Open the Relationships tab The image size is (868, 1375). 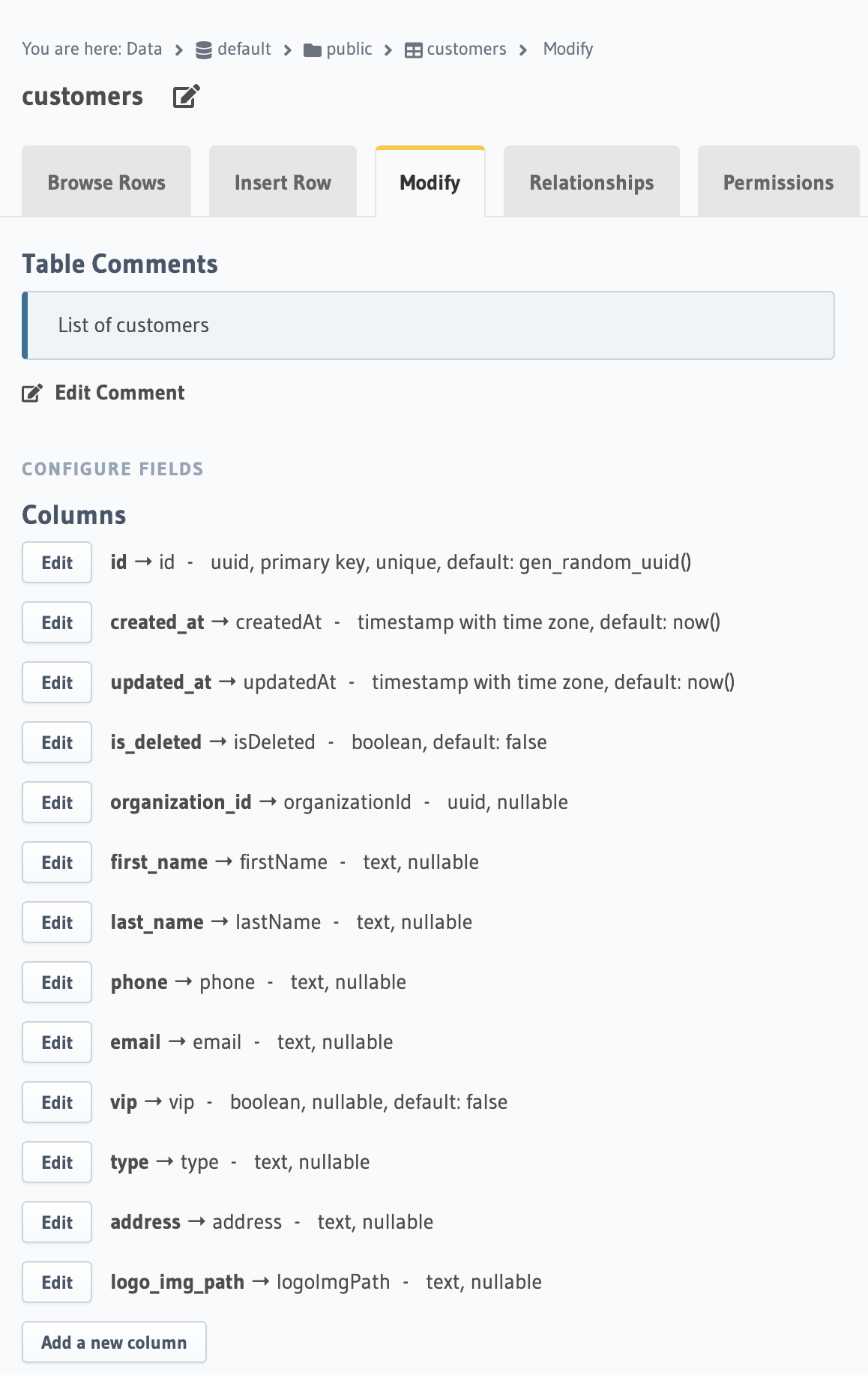click(591, 182)
